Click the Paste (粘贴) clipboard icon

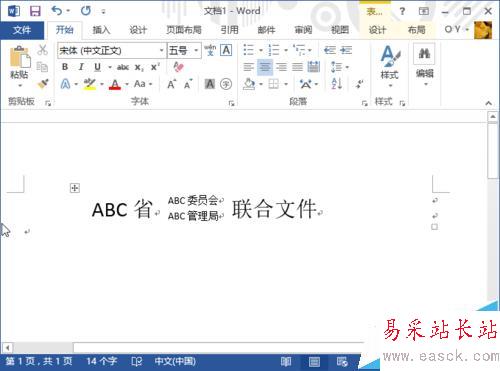[19, 57]
